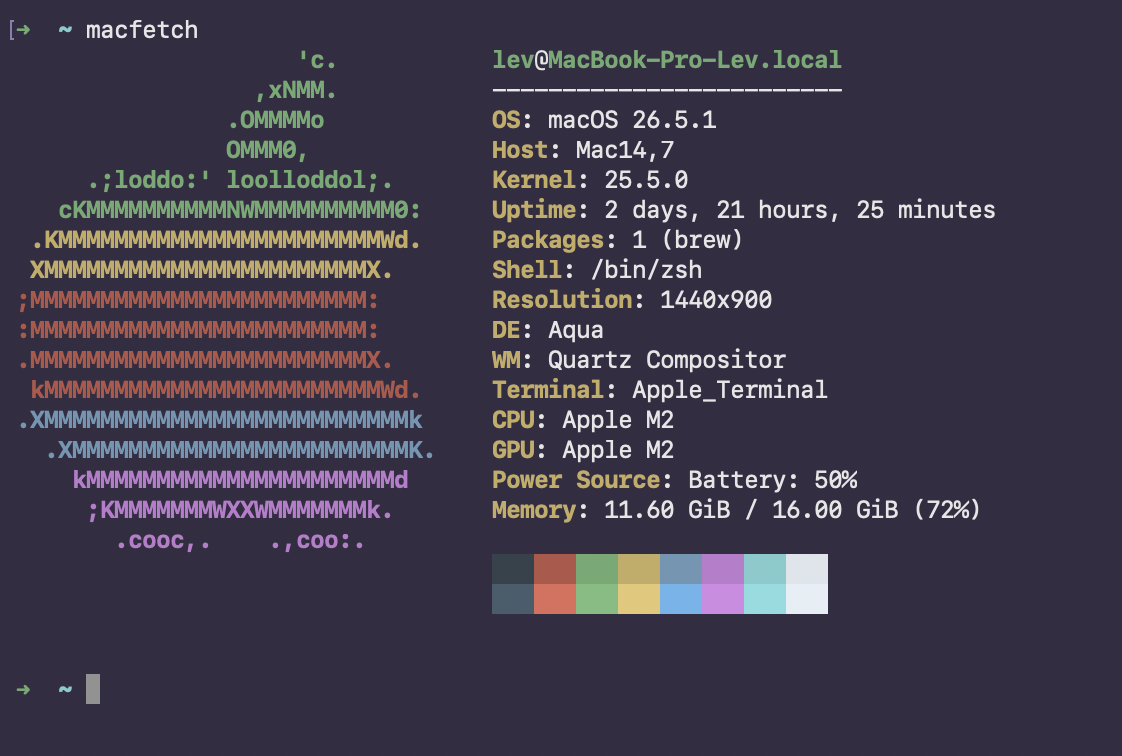1122x756 pixels.
Task: Select the Kernel: 25.5.0 line
Action: (590, 180)
